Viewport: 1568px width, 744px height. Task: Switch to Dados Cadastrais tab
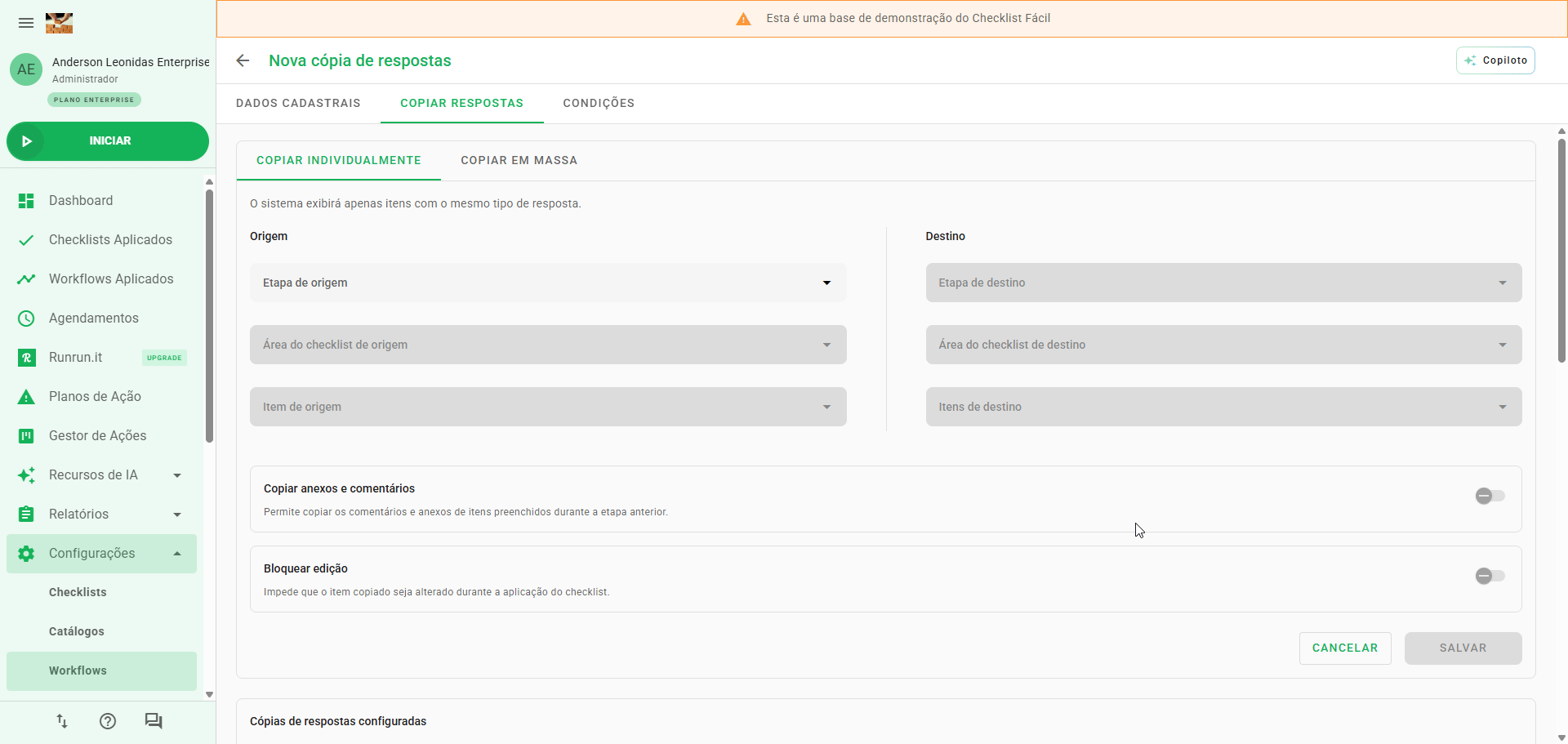tap(298, 103)
